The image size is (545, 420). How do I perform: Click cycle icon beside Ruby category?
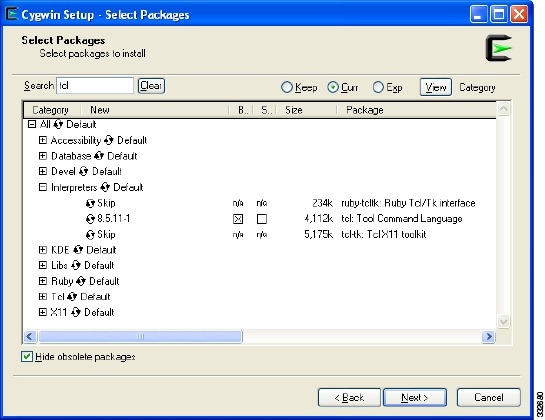pos(81,281)
